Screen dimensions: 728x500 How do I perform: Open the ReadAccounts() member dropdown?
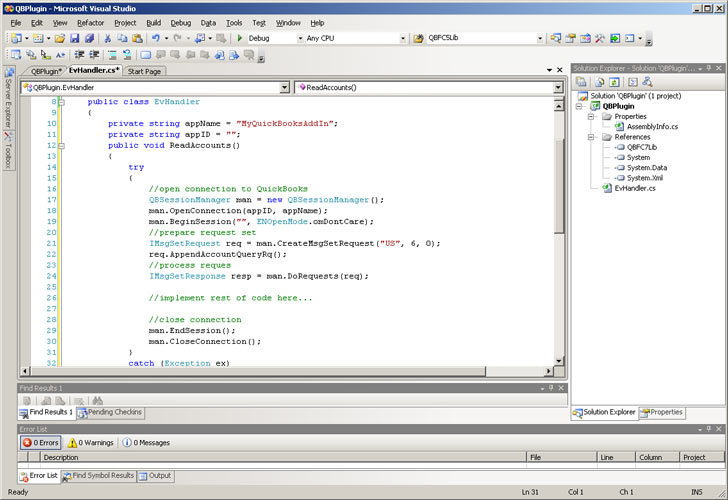(558, 87)
